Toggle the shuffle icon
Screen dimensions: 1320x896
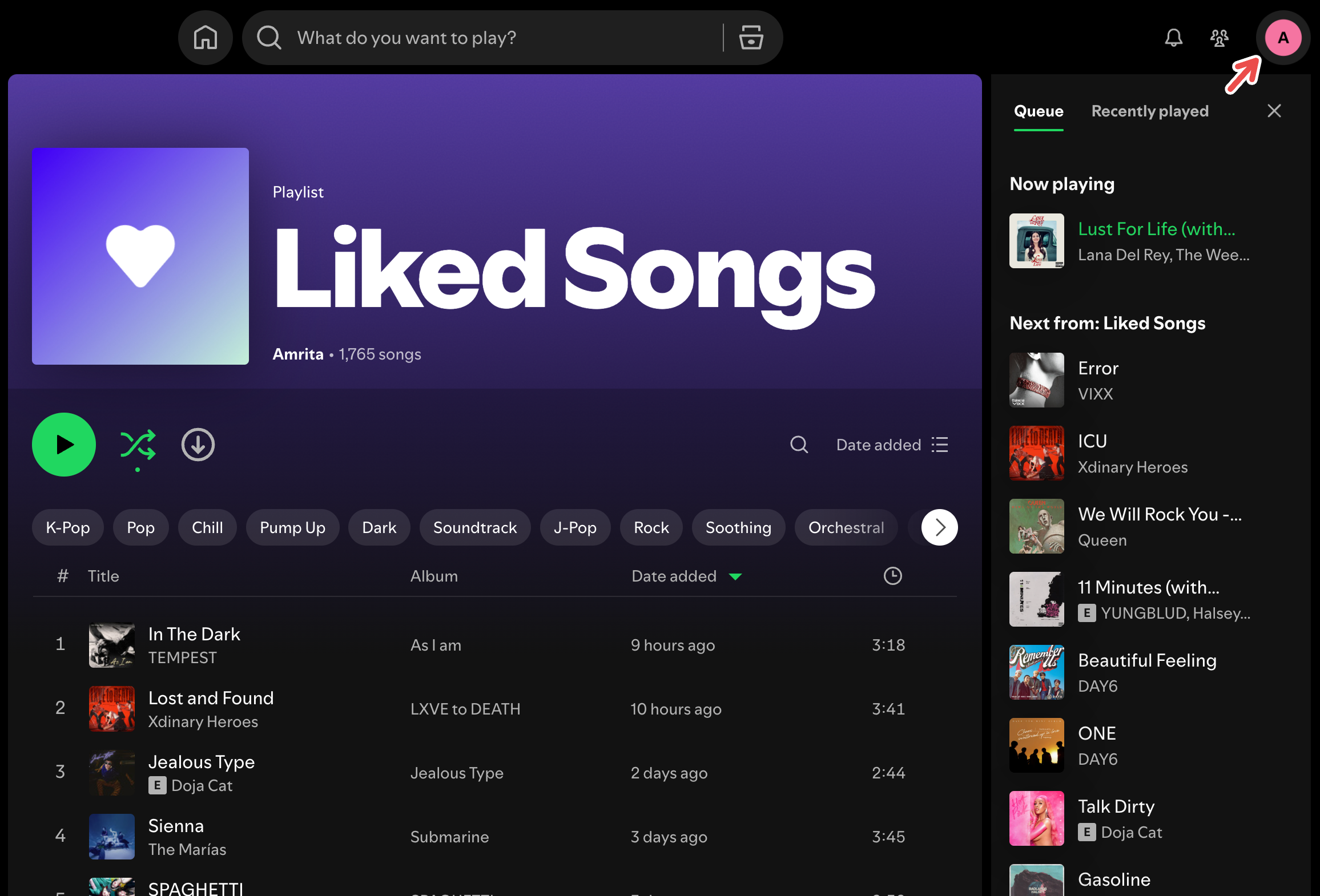(138, 445)
